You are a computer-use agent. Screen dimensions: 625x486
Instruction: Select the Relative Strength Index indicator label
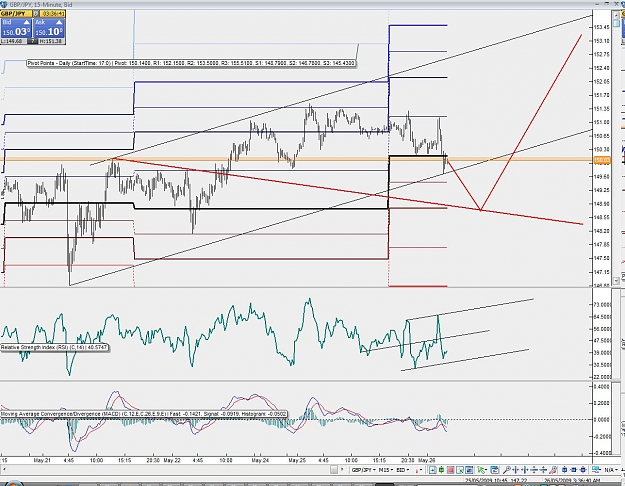point(54,348)
